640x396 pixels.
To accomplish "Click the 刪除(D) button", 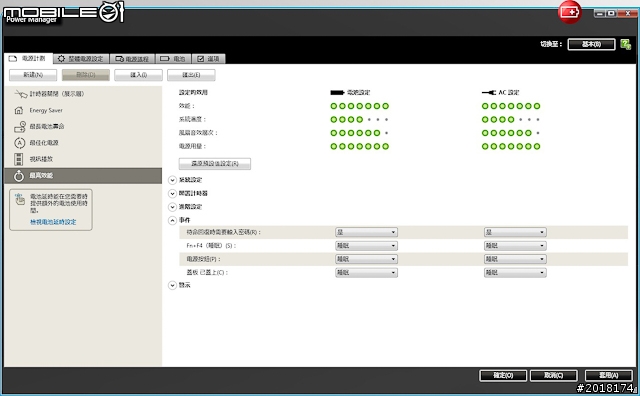I will coord(86,75).
